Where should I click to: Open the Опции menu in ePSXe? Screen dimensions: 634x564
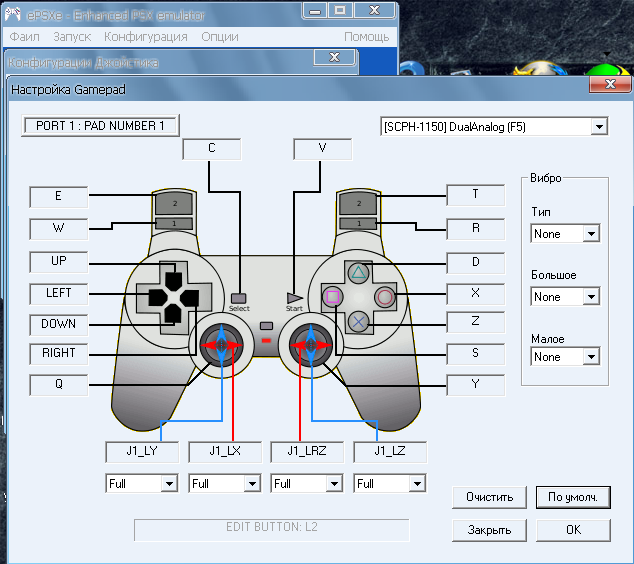point(220,37)
